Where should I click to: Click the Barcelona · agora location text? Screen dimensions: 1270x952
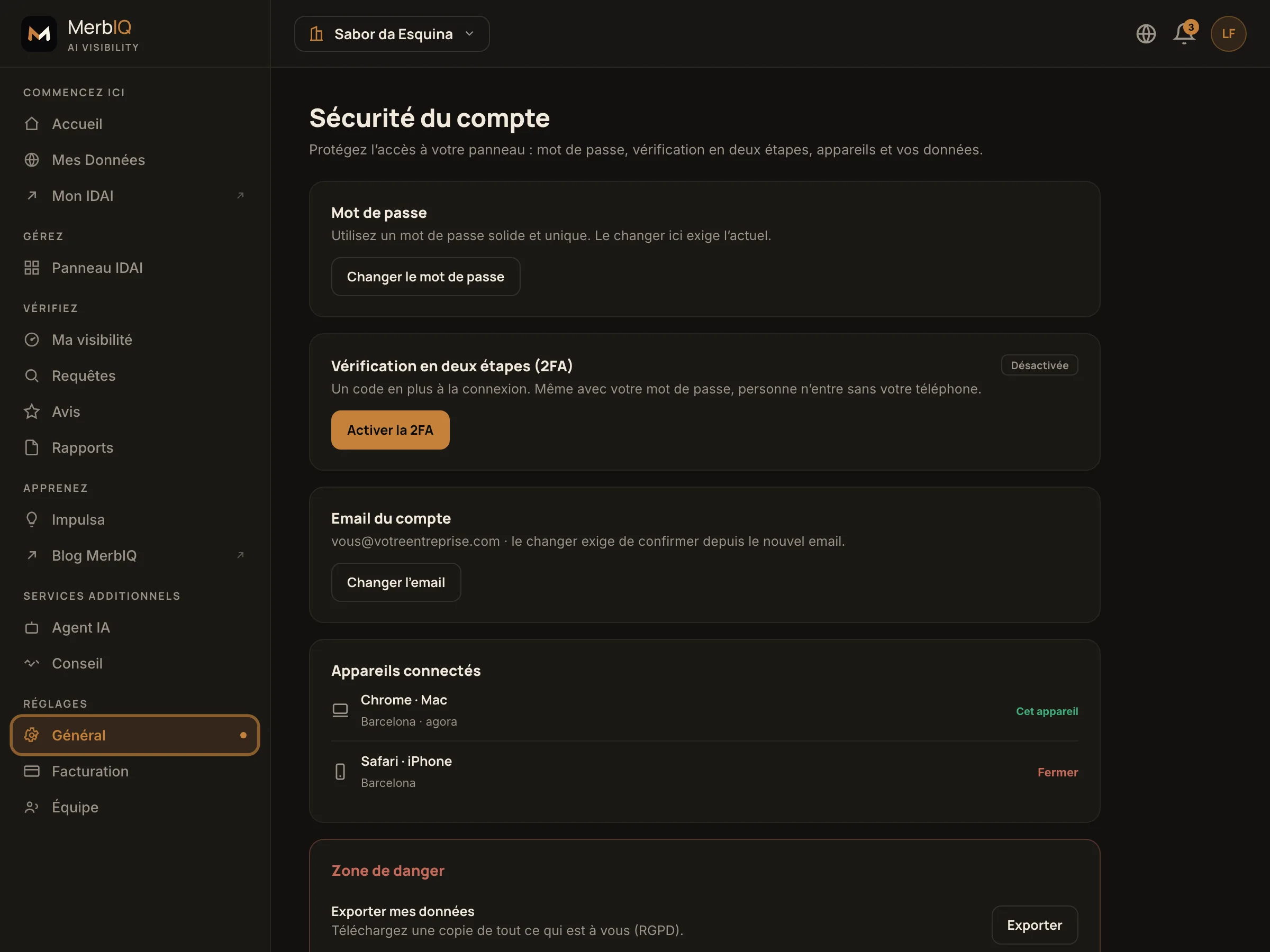point(409,722)
